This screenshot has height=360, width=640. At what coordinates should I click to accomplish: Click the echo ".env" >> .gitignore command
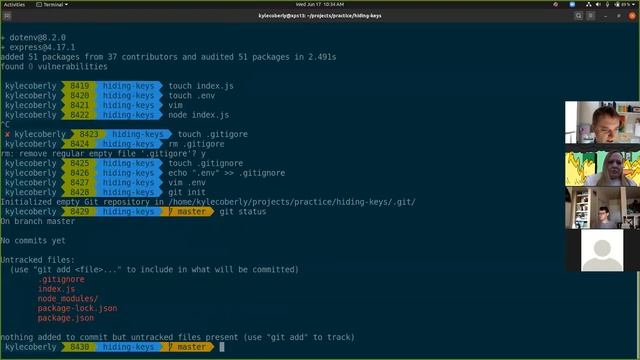(x=227, y=173)
